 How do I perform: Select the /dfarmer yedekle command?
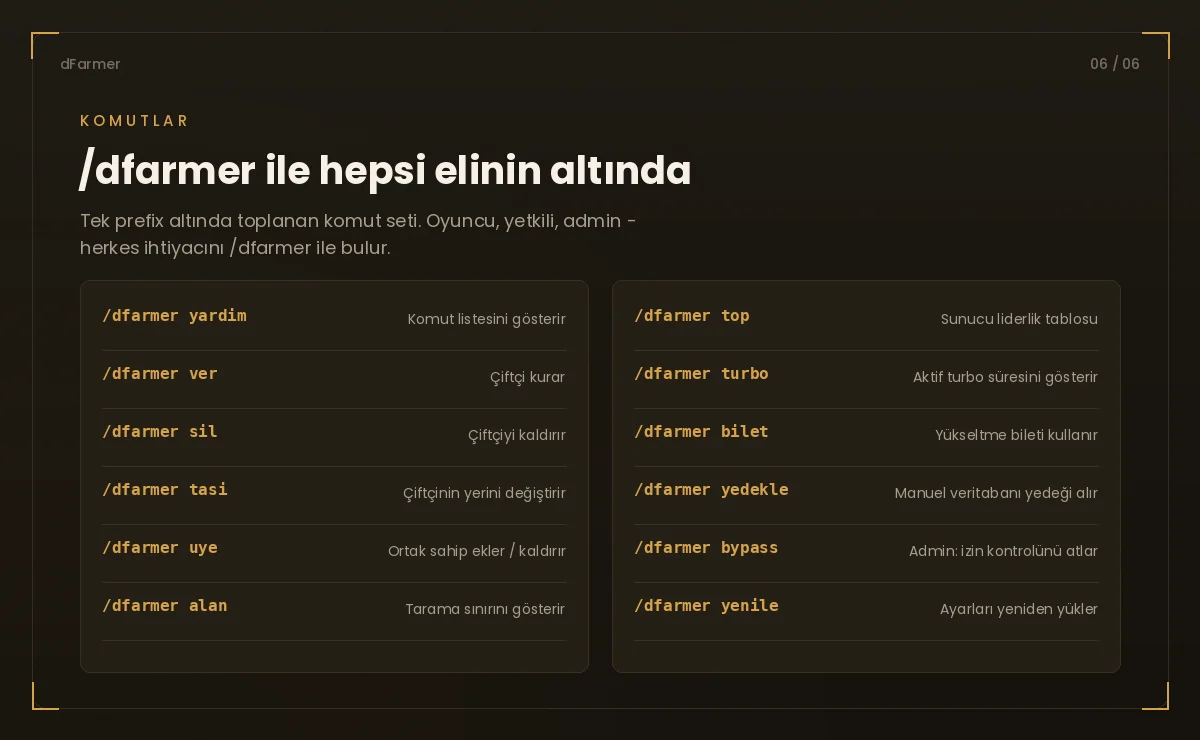click(x=711, y=490)
